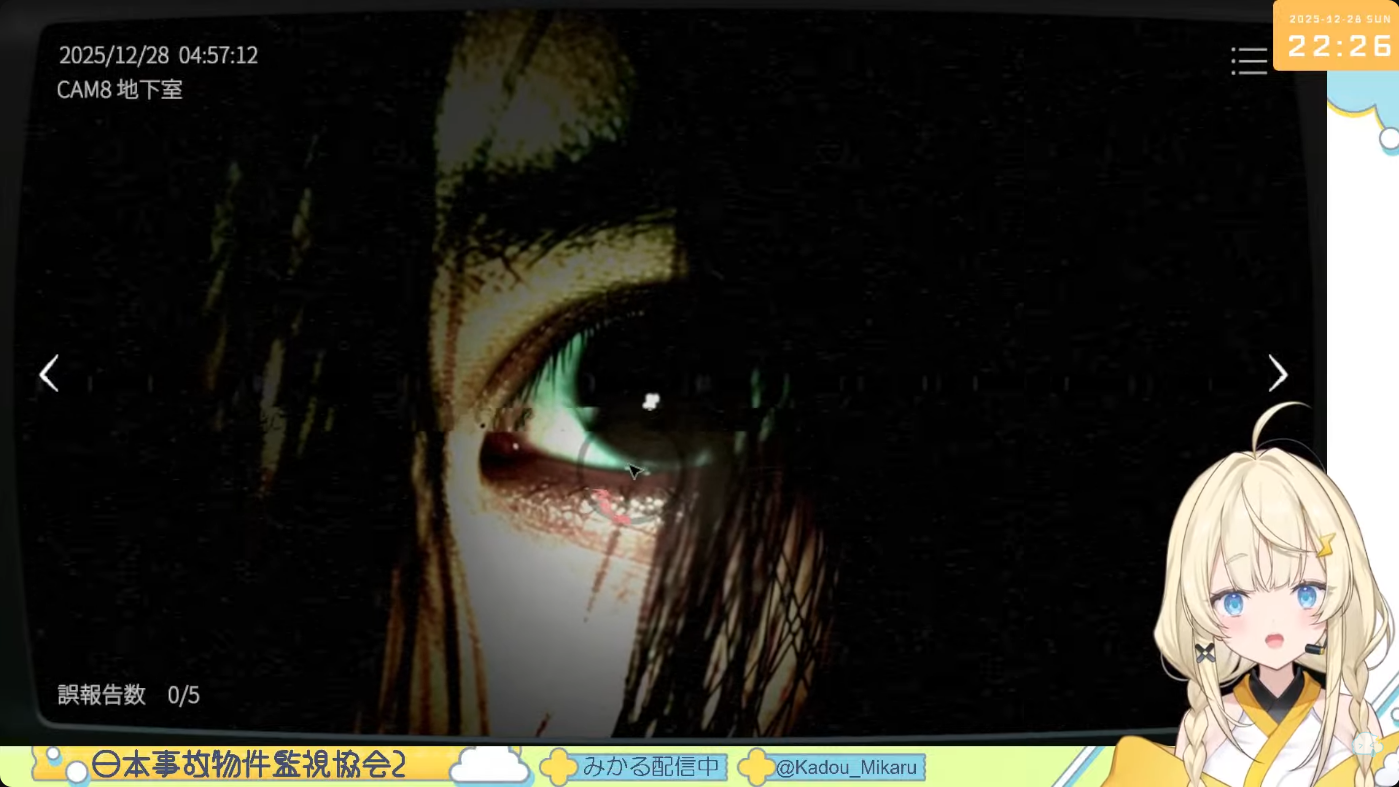Screen dimensions: 1399x787
Task: Click the 日本事故物件監視協会2 game title
Action: click(248, 765)
